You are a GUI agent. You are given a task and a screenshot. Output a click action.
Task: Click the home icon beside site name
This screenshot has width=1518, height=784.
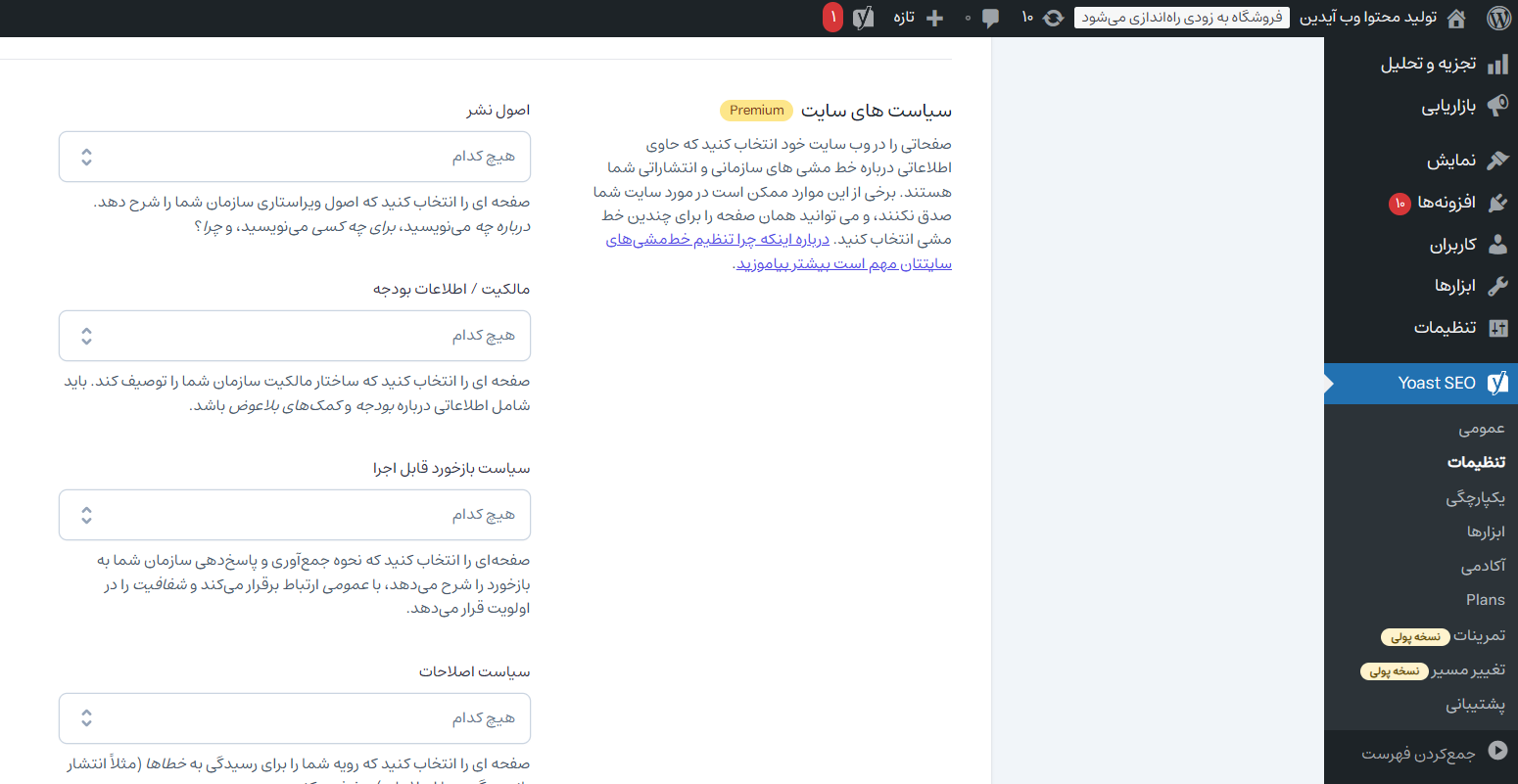(1456, 18)
